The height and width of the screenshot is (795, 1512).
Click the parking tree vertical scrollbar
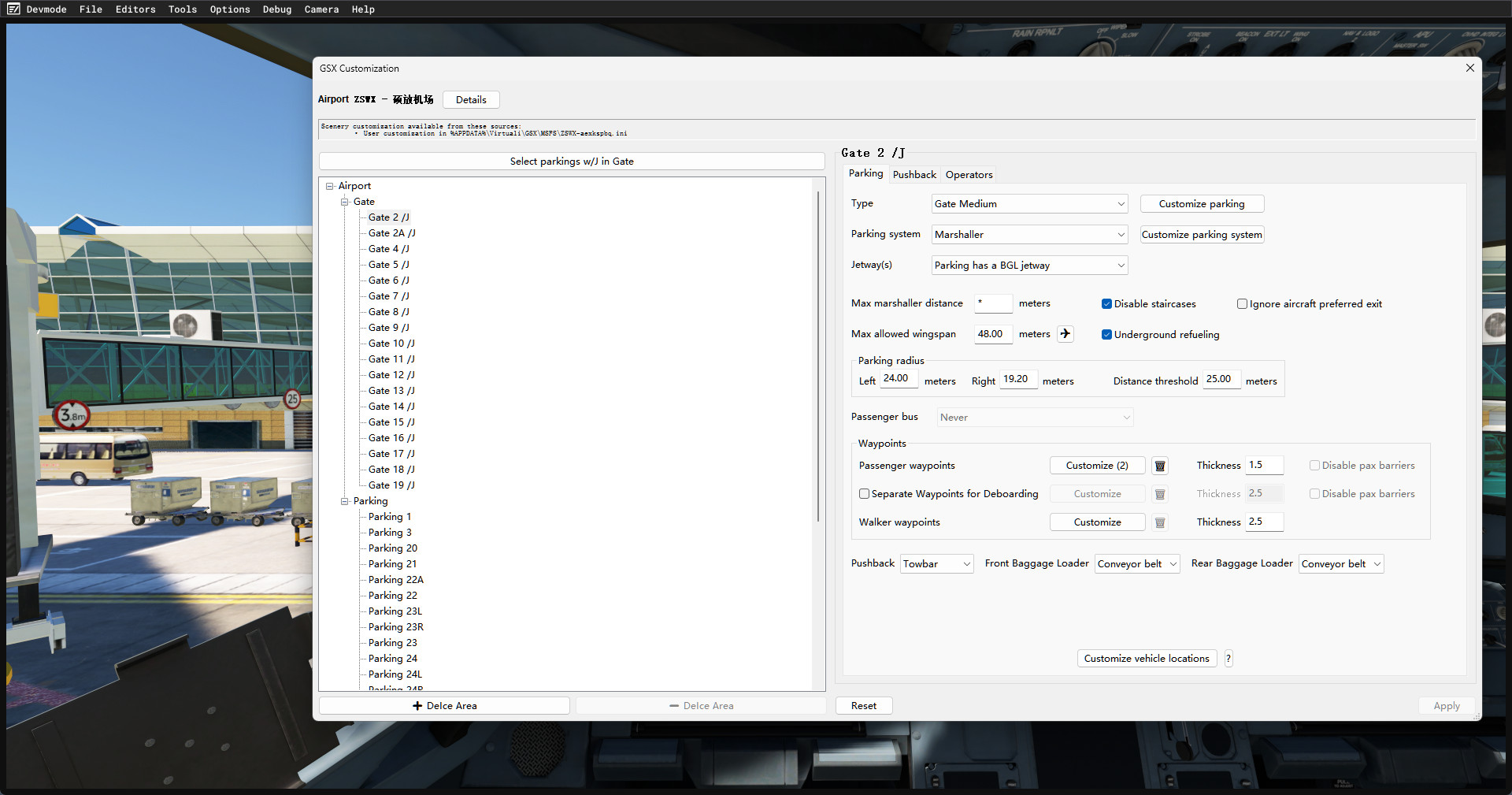tap(818, 355)
